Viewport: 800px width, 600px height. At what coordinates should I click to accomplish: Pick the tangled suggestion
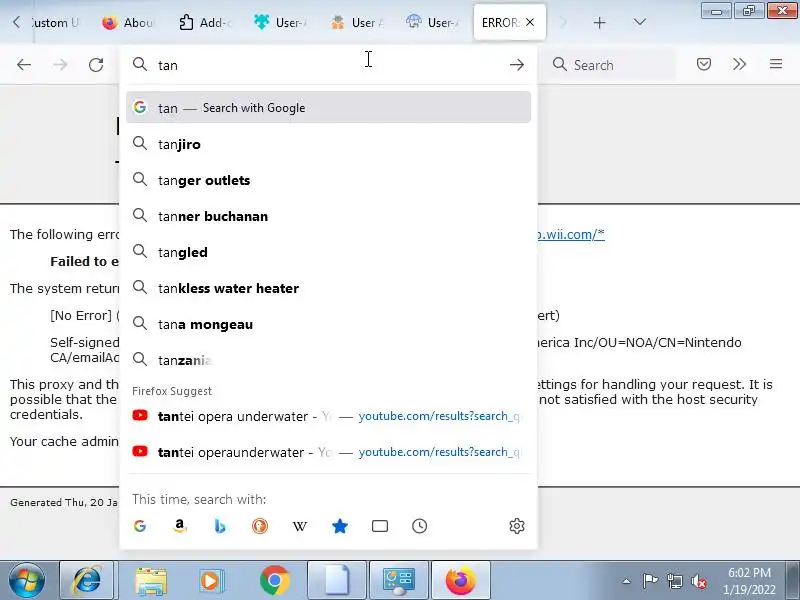pyautogui.click(x=329, y=252)
